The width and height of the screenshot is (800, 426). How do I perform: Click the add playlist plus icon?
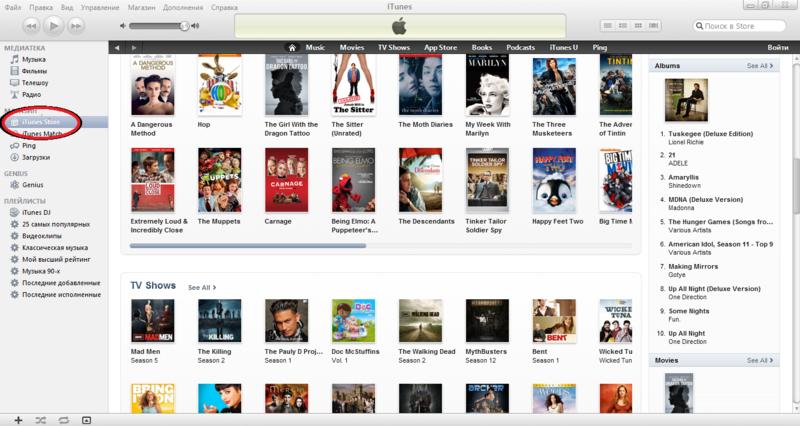coord(18,420)
